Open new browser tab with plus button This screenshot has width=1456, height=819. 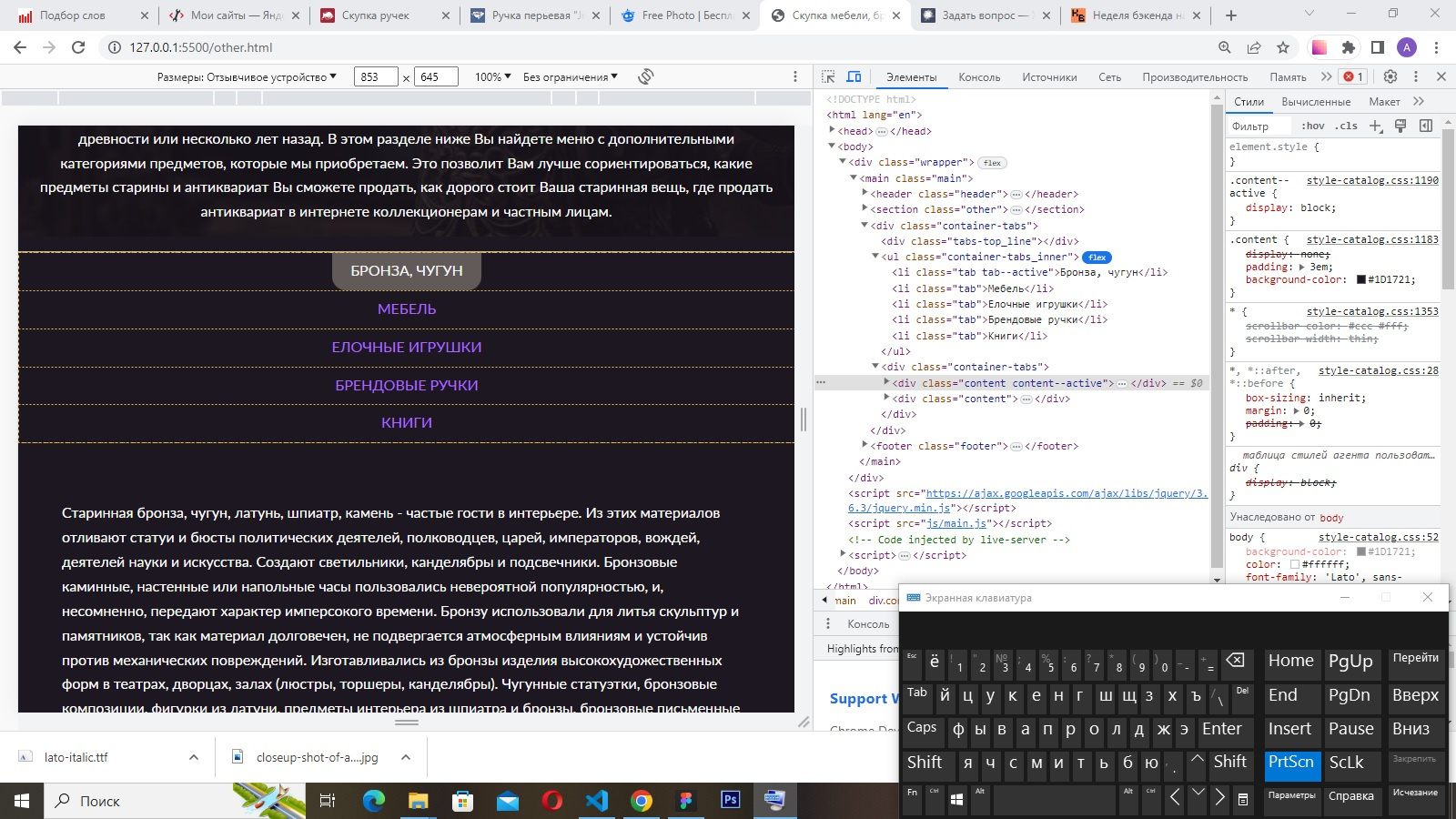click(x=1231, y=15)
